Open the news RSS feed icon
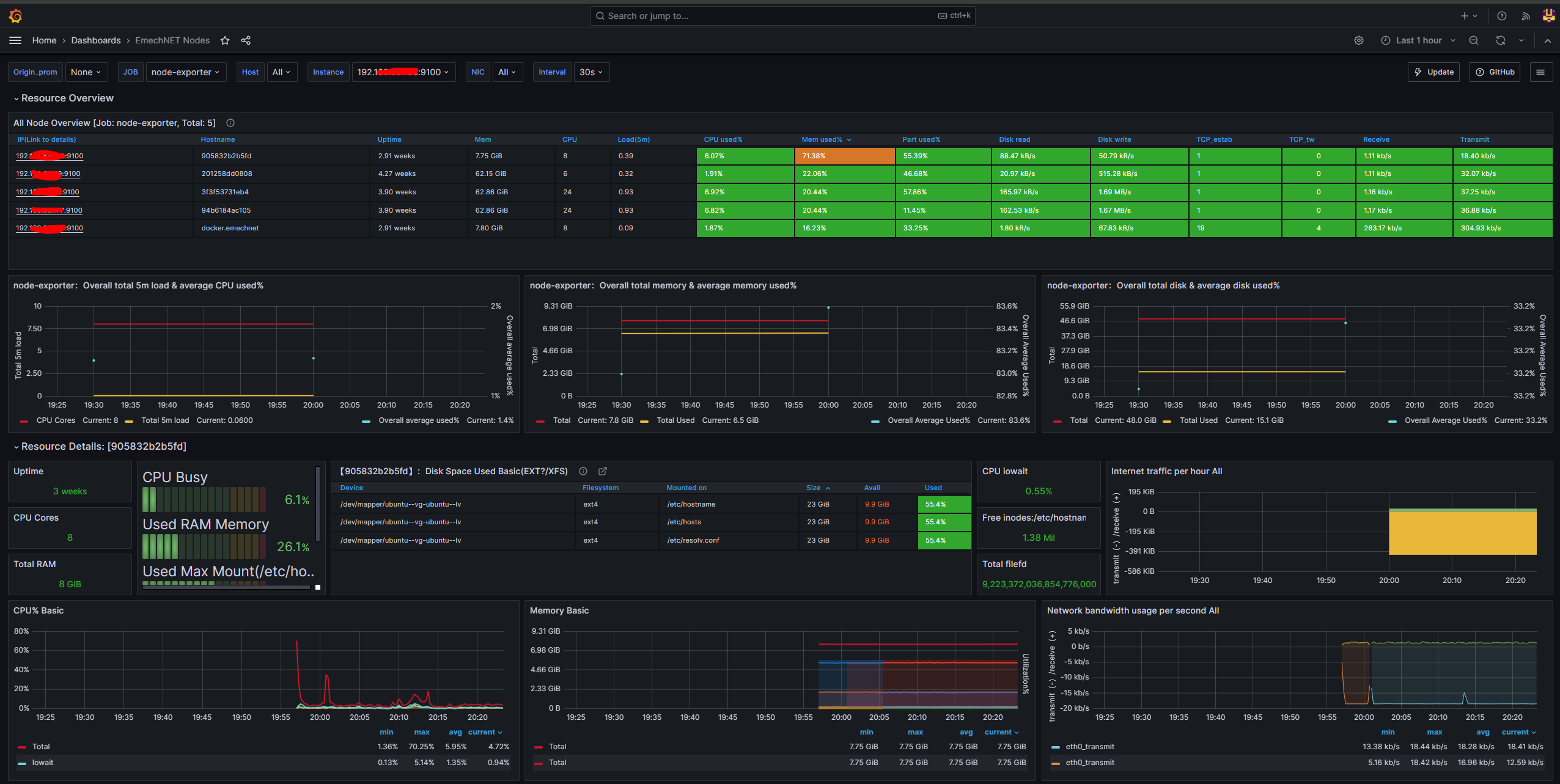The image size is (1560, 784). click(1526, 16)
